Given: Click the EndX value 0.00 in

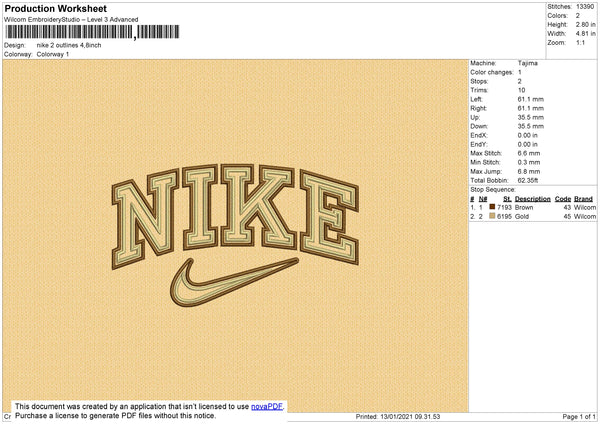Looking at the screenshot, I should 528,135.
